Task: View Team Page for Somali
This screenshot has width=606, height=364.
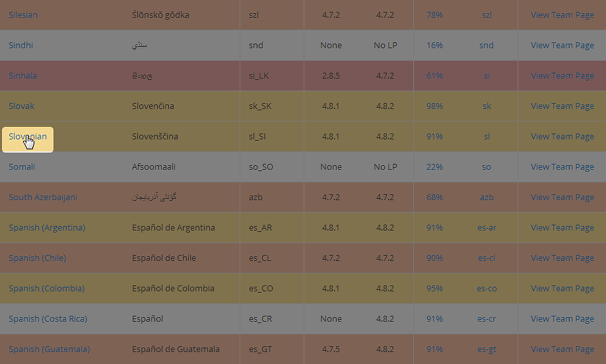Action: coord(562,167)
